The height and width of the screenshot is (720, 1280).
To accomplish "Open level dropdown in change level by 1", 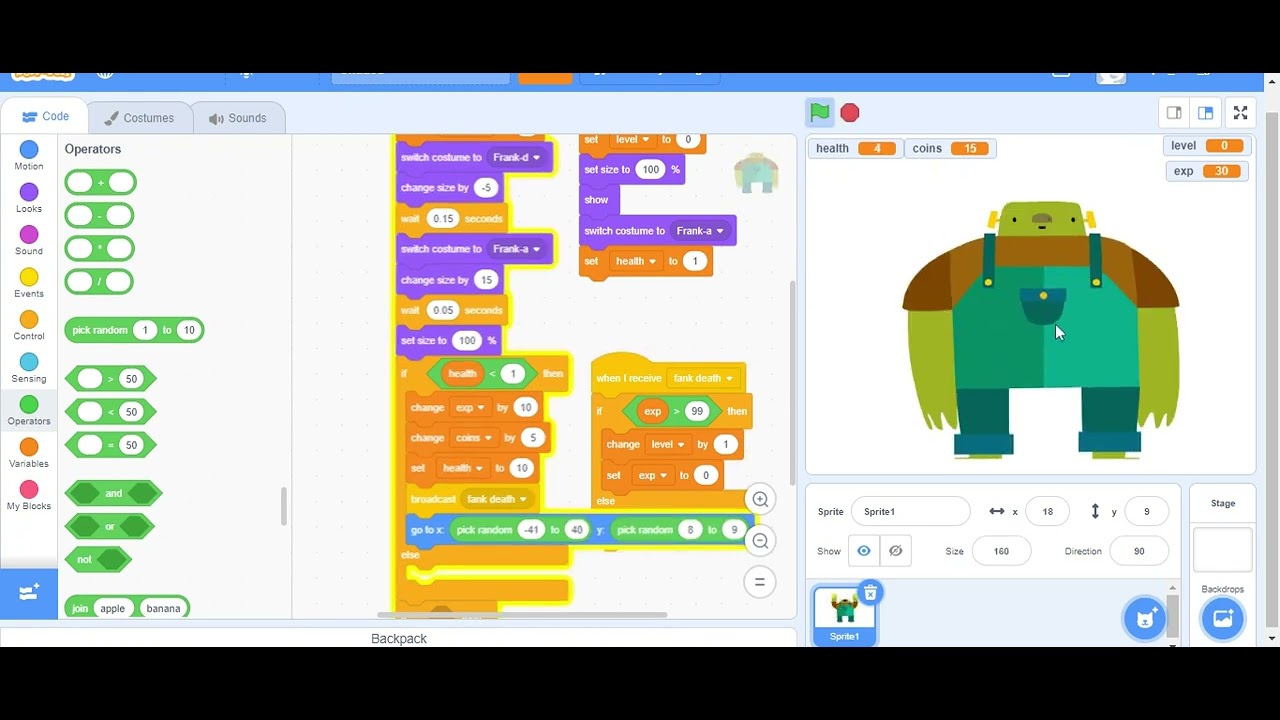I will [x=668, y=445].
